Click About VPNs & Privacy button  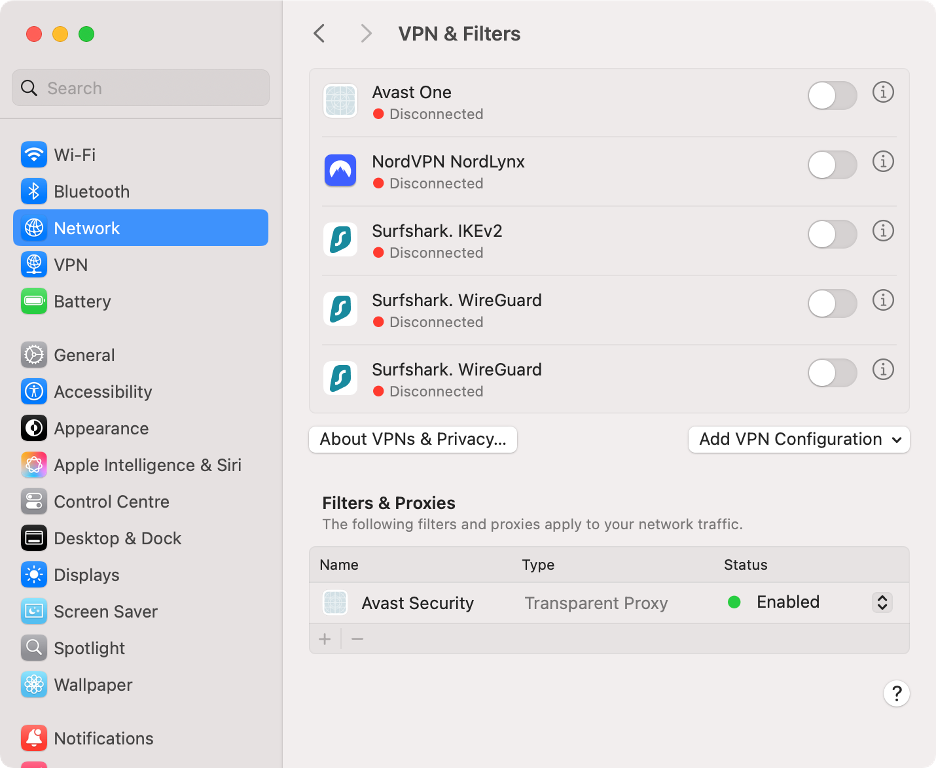(x=412, y=439)
